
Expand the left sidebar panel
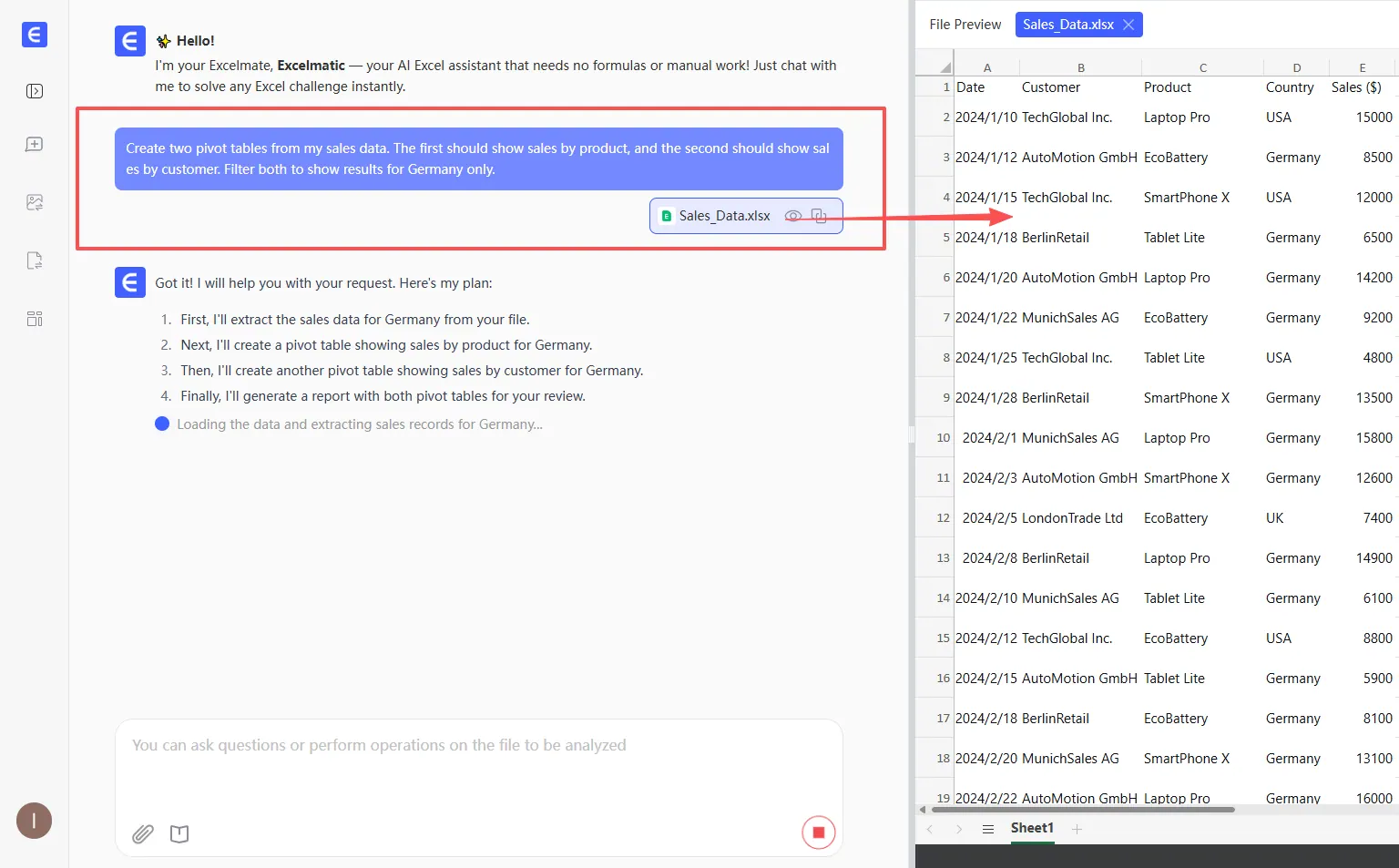point(35,91)
